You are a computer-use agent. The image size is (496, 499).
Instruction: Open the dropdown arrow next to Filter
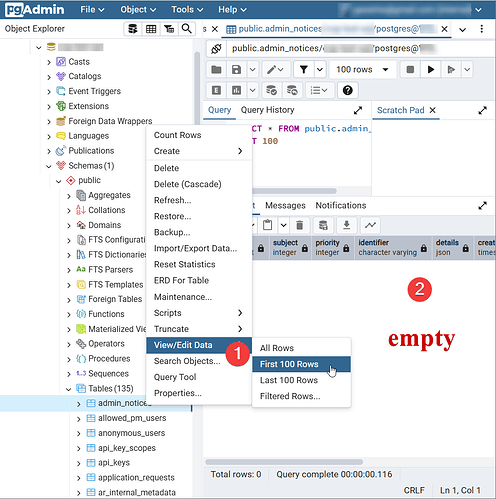(320, 69)
